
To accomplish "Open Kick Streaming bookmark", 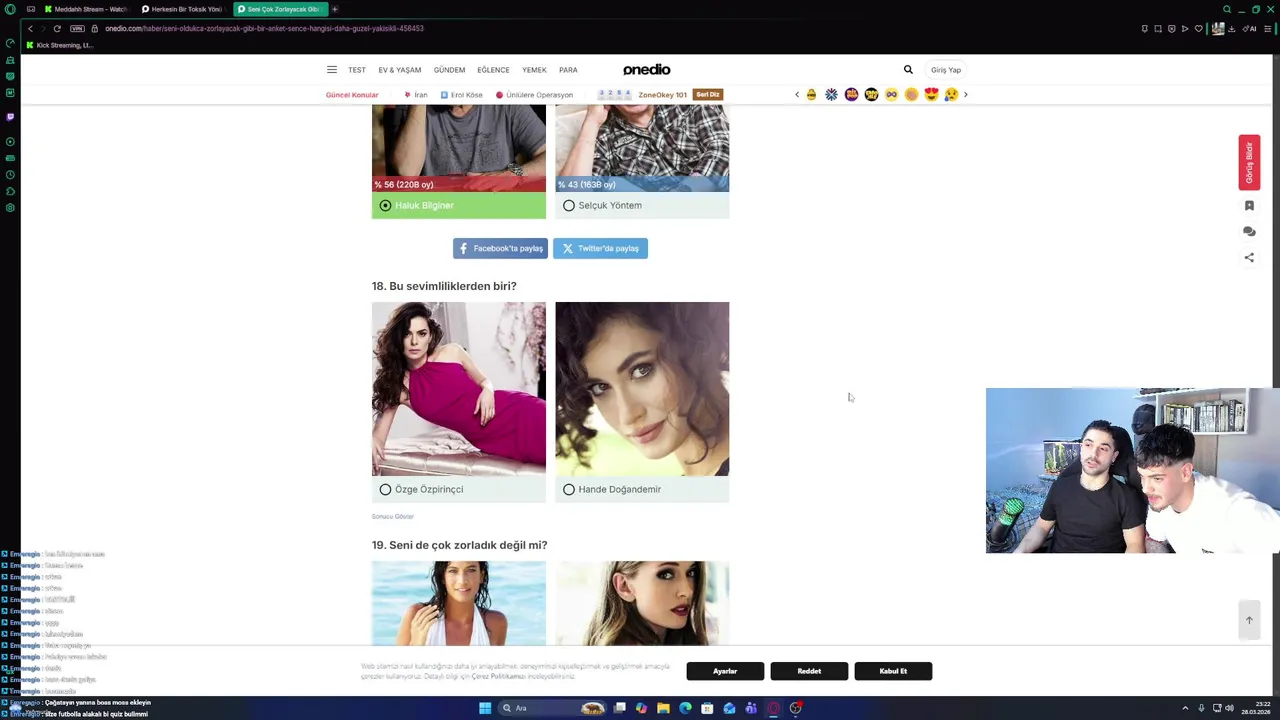I will [x=60, y=46].
